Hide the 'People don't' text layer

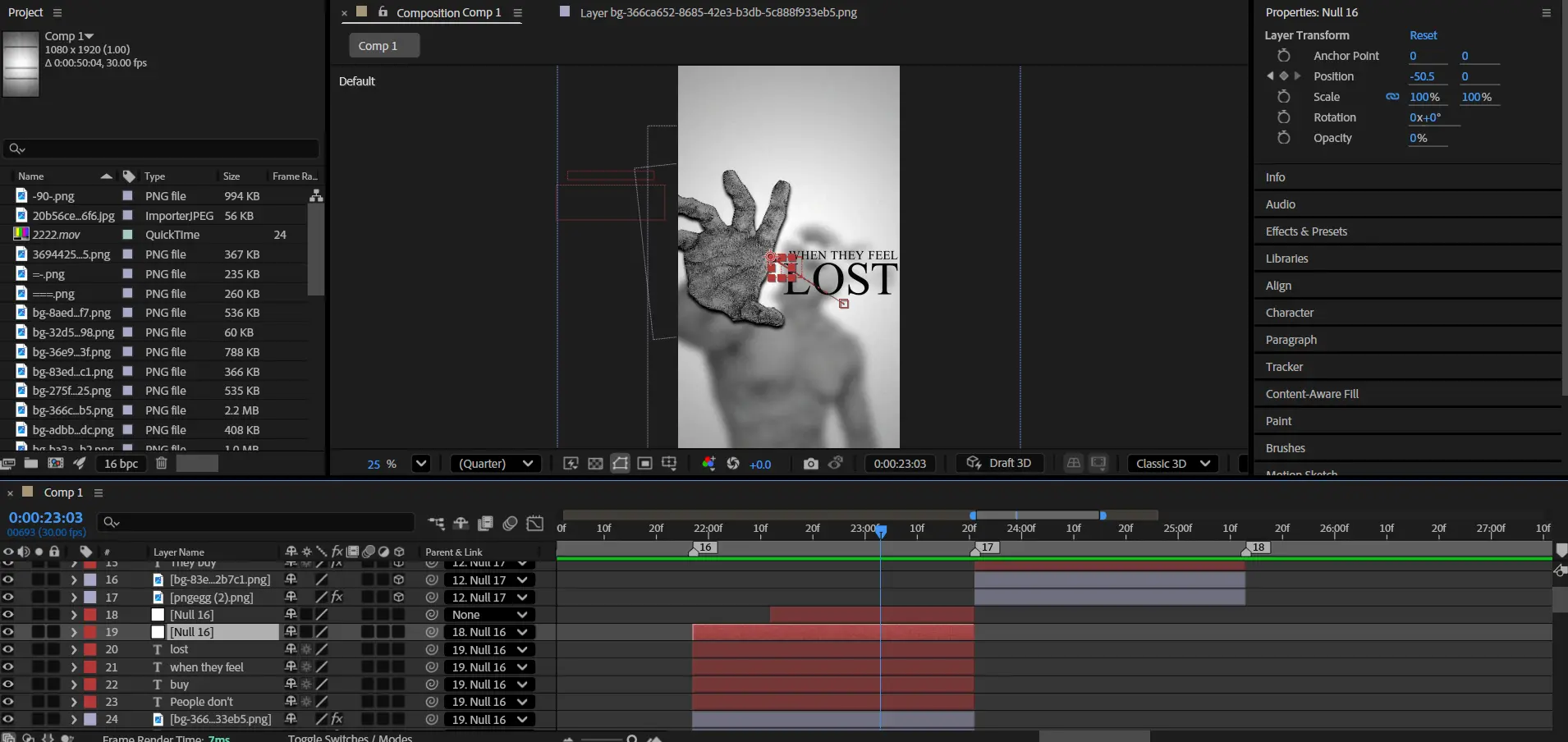pyautogui.click(x=8, y=702)
